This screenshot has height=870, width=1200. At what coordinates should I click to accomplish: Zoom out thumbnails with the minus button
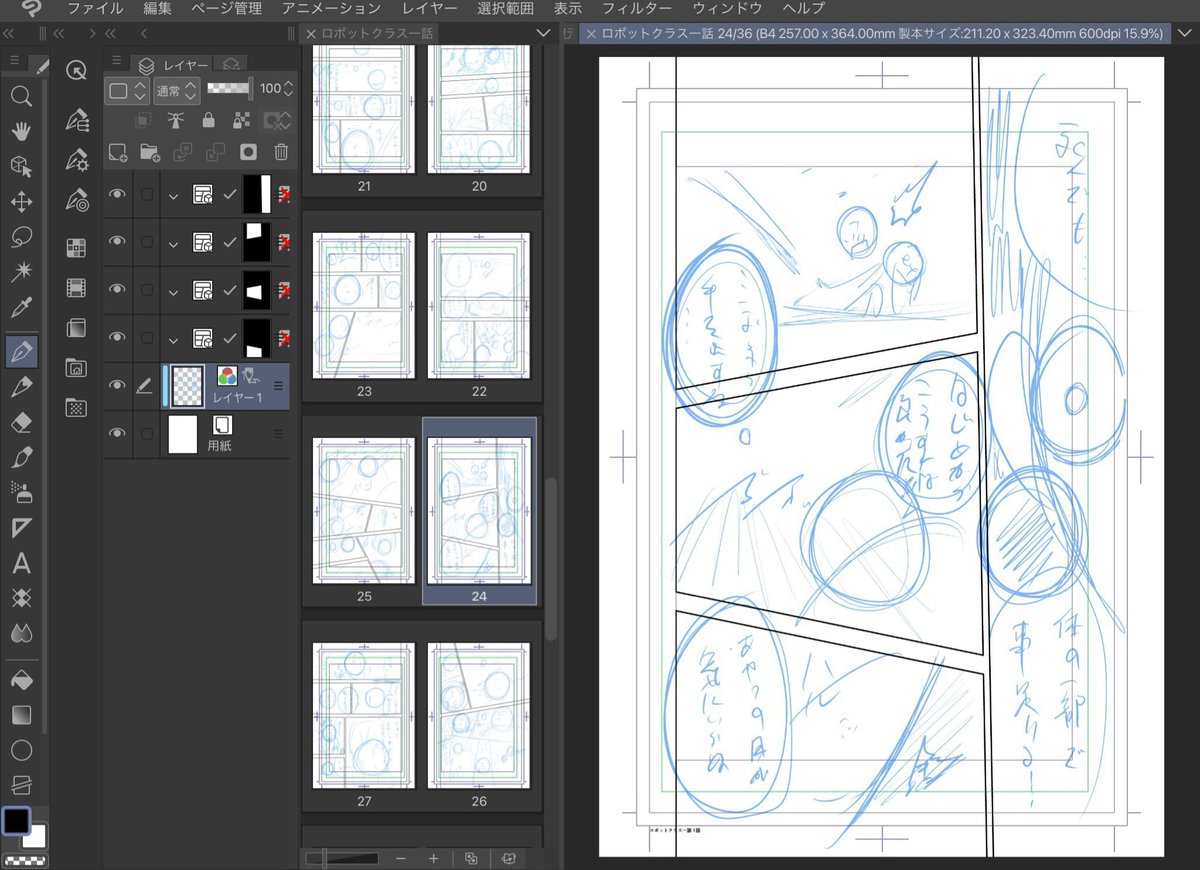click(x=401, y=858)
